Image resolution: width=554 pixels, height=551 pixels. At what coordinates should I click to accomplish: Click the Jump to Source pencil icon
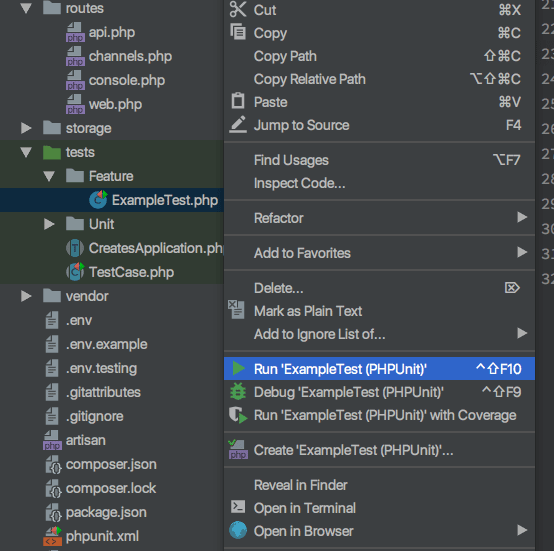[238, 124]
